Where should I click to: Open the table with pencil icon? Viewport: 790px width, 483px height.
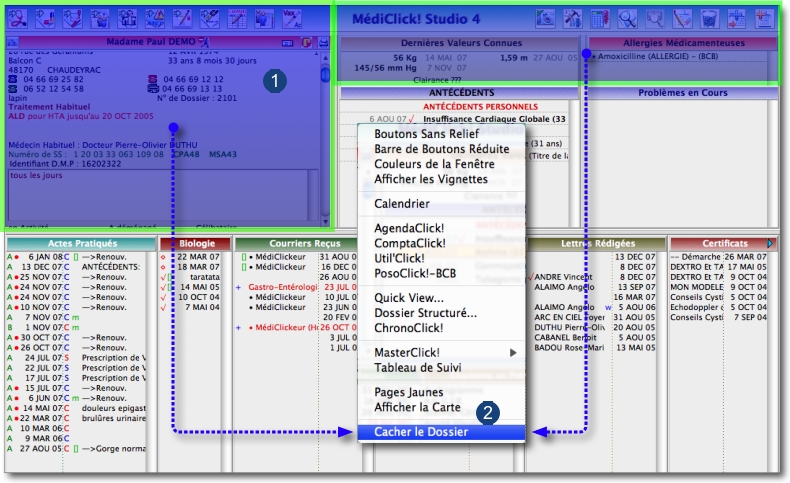pos(237,19)
